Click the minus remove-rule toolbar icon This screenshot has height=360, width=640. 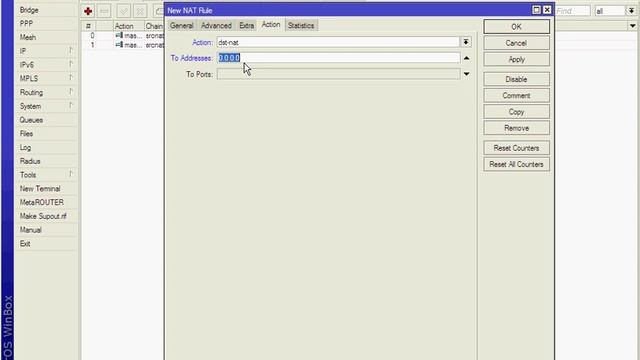tap(104, 11)
